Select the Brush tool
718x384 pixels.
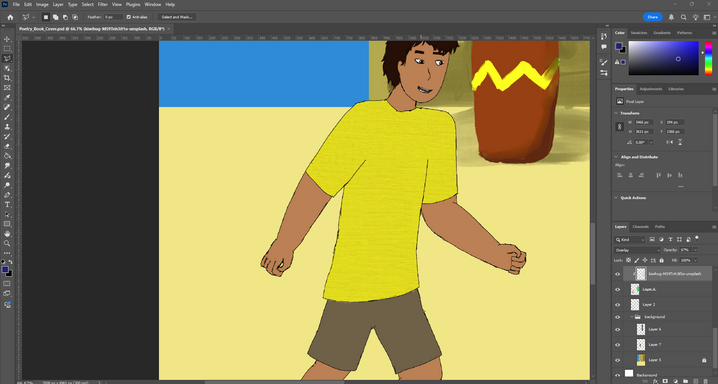point(7,117)
